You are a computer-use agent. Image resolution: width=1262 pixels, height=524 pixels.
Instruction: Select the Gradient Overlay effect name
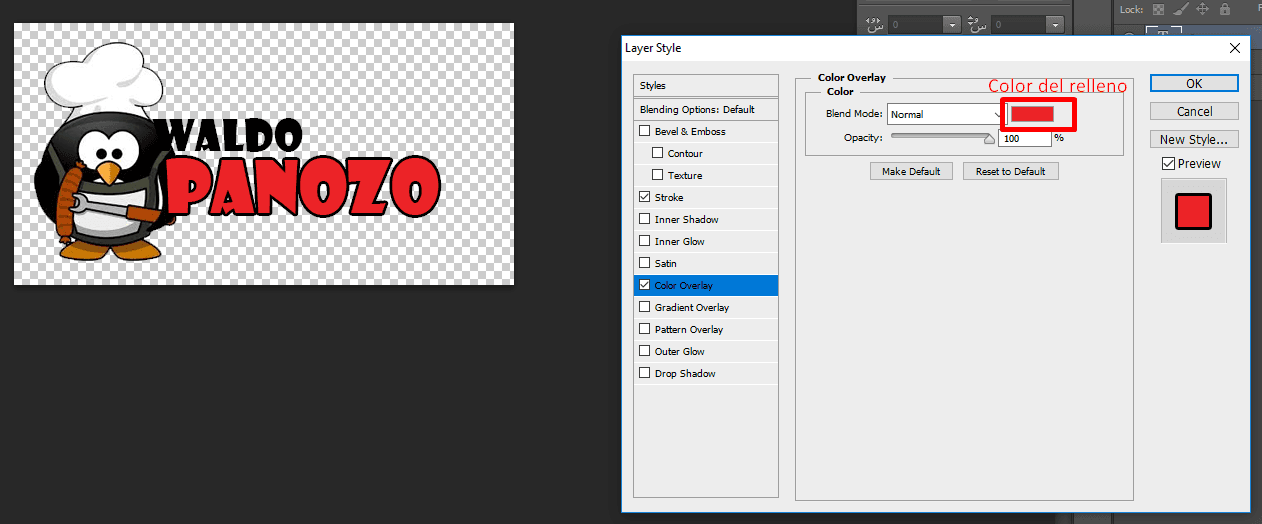click(692, 307)
